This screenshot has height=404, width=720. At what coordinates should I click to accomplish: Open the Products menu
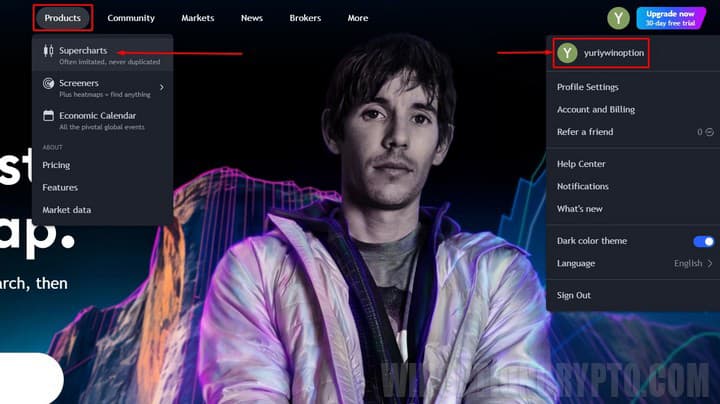coord(63,18)
